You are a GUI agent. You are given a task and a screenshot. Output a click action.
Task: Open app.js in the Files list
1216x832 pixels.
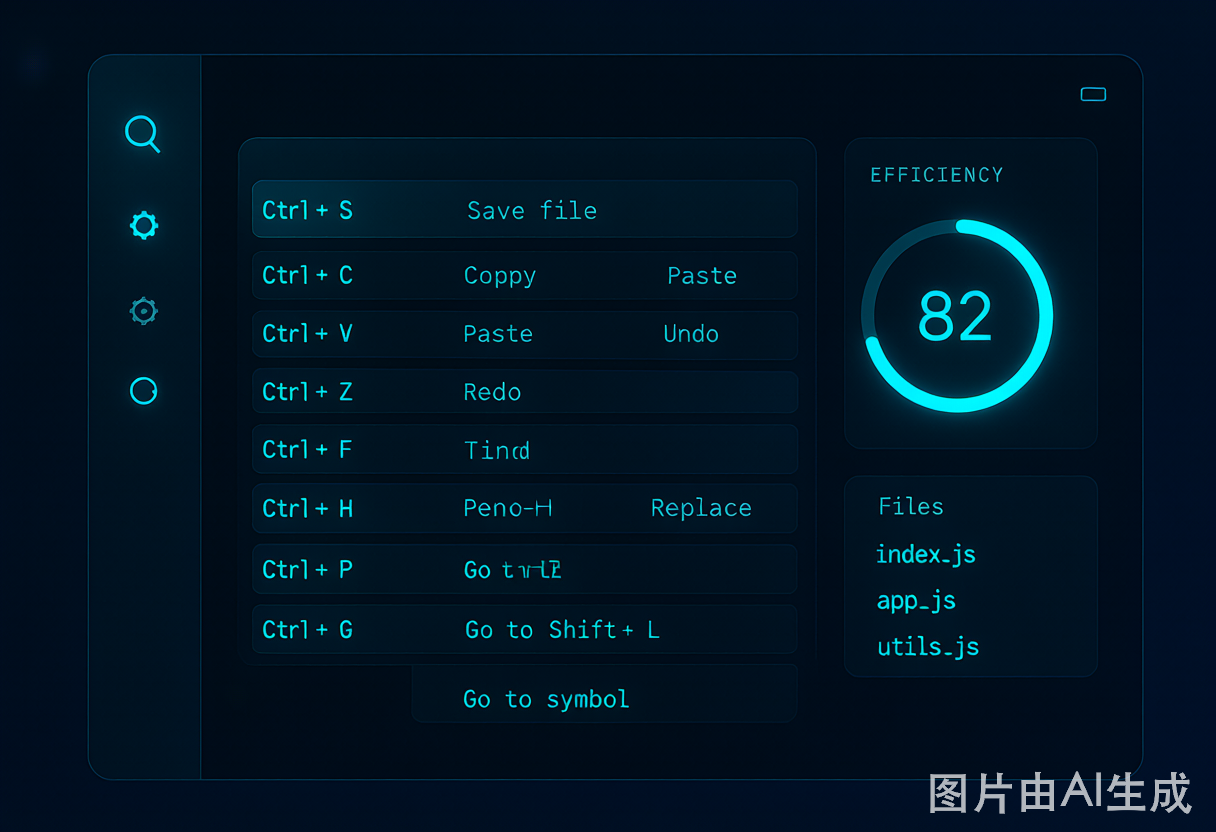[x=916, y=601]
